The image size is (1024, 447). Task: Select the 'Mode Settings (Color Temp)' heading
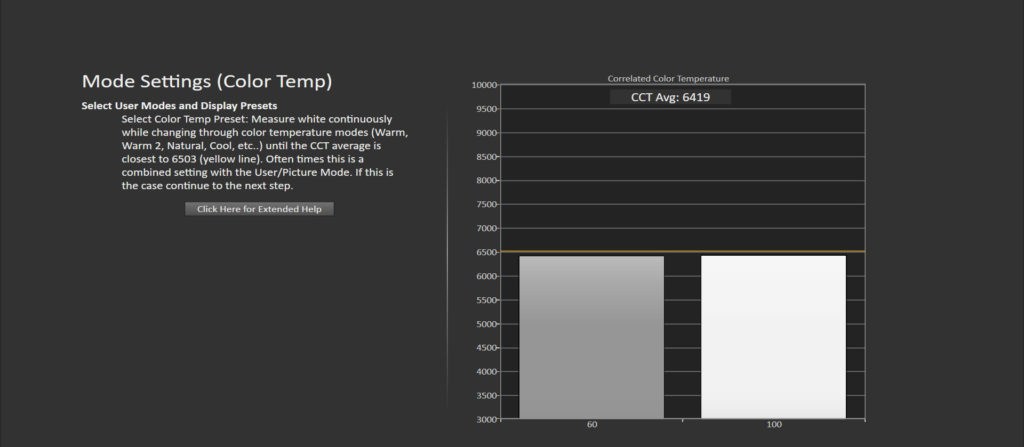pos(207,82)
